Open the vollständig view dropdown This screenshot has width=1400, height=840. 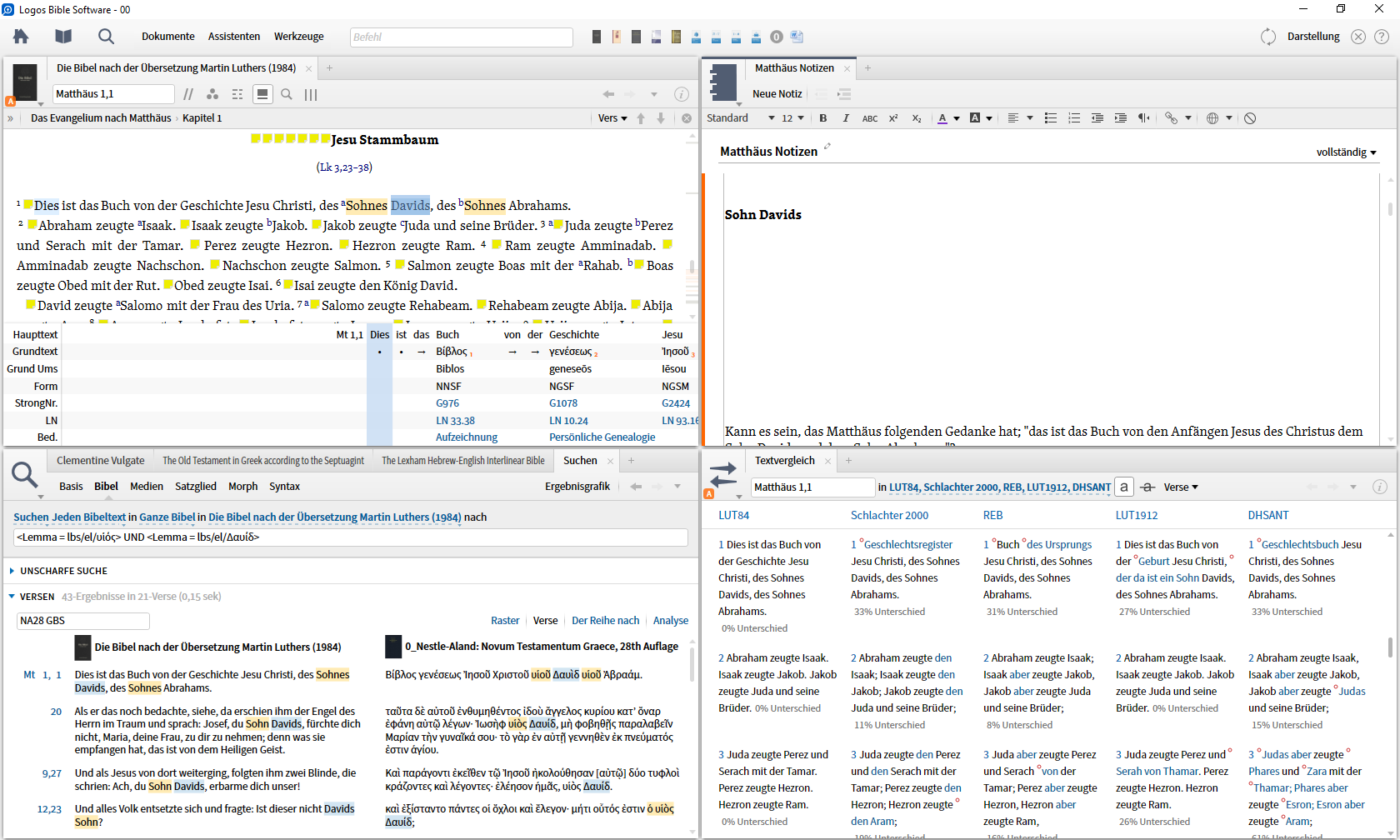(x=1346, y=152)
